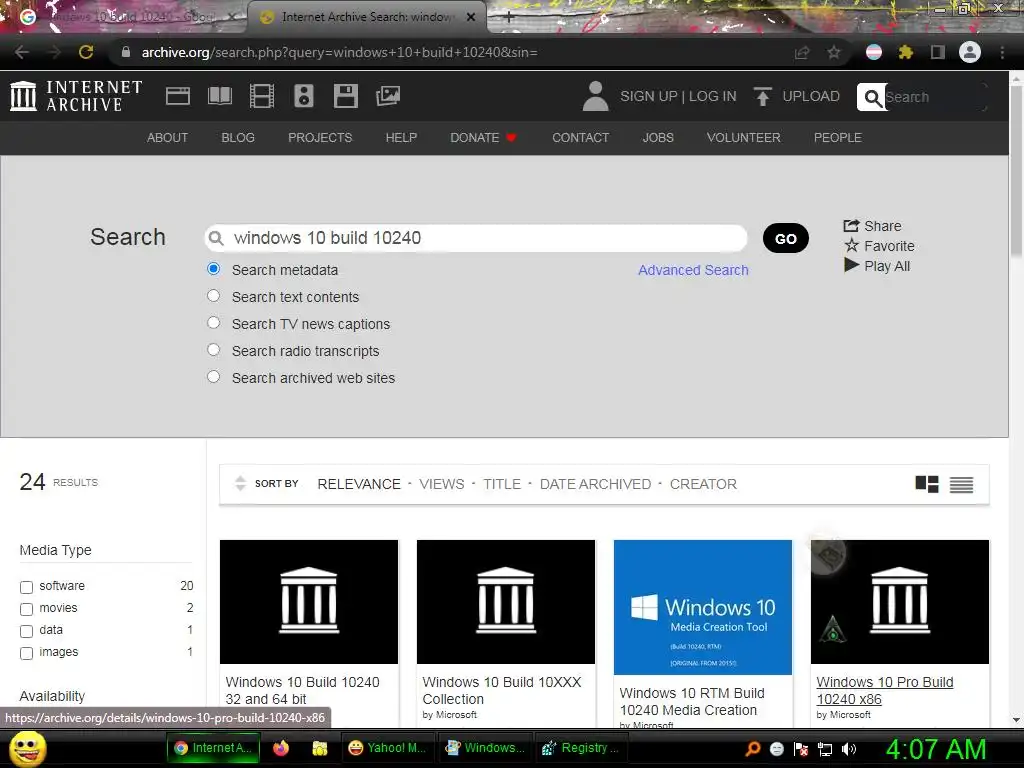
Task: Check the movies media type filter
Action: (27, 609)
